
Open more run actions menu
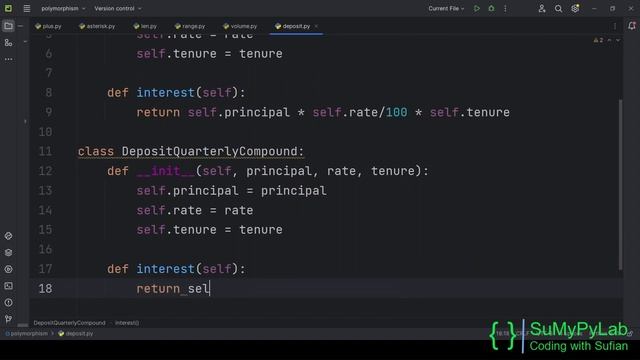505,8
